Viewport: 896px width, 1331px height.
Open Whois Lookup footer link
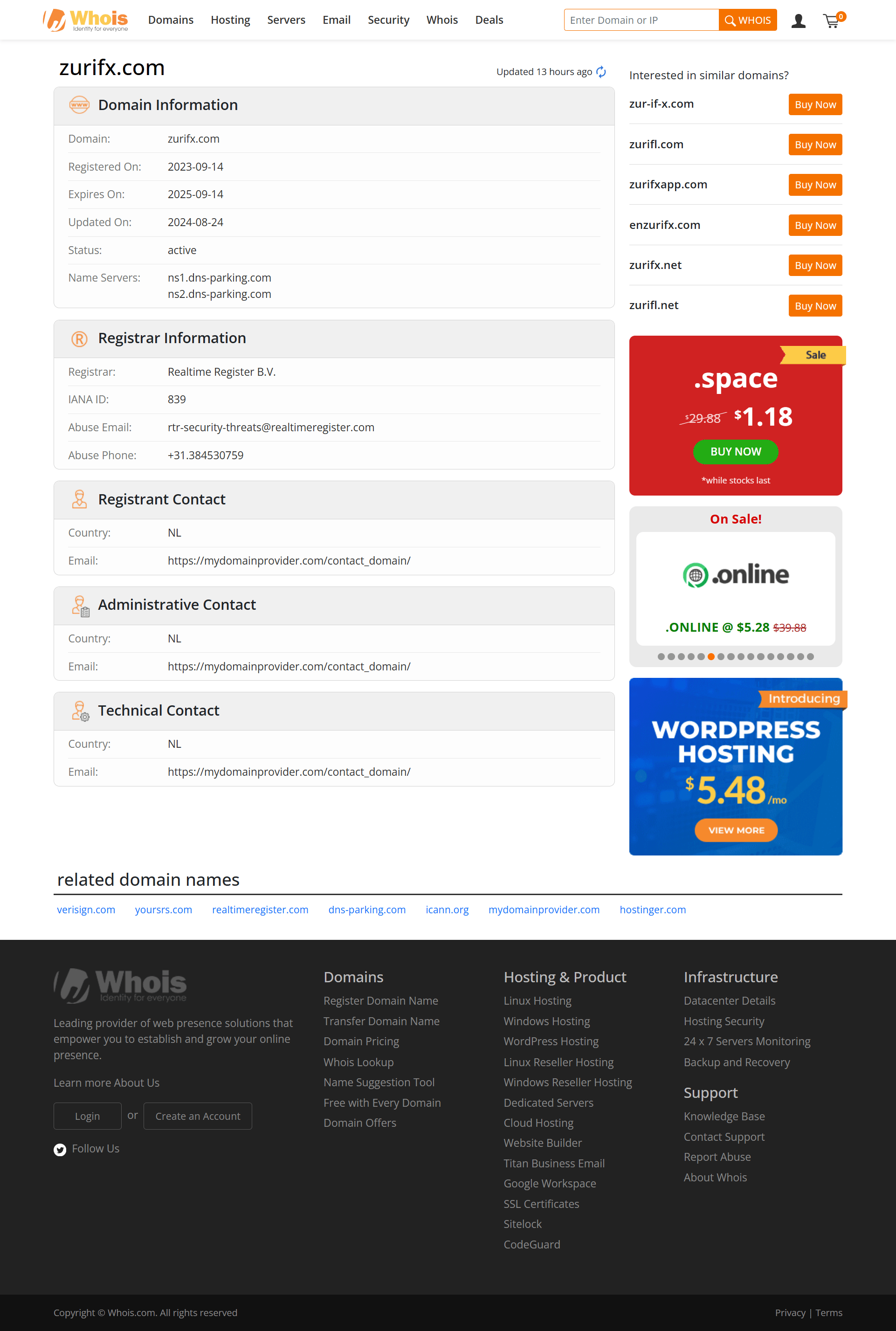(358, 1062)
